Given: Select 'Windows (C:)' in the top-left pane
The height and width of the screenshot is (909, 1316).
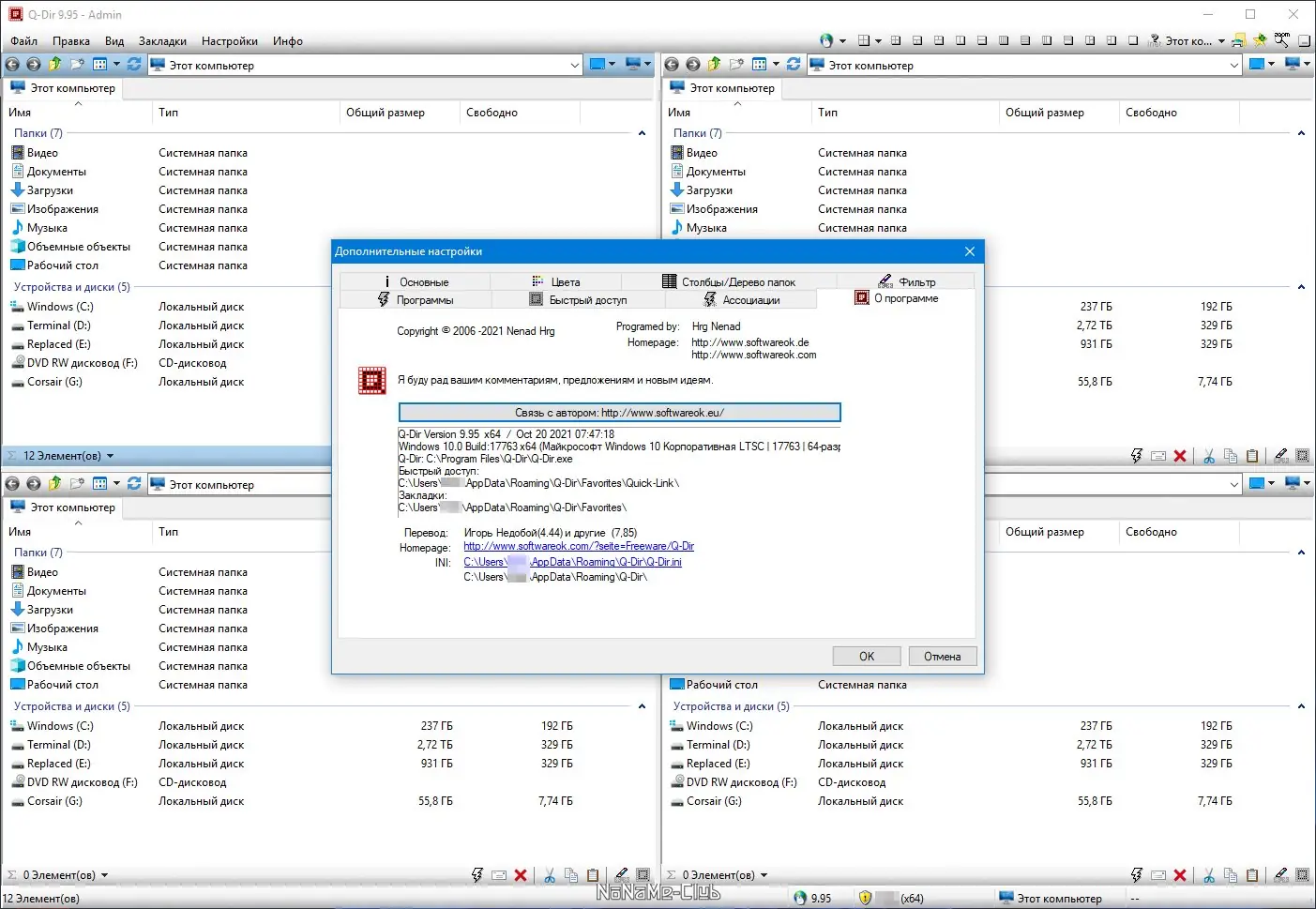Looking at the screenshot, I should [x=60, y=307].
